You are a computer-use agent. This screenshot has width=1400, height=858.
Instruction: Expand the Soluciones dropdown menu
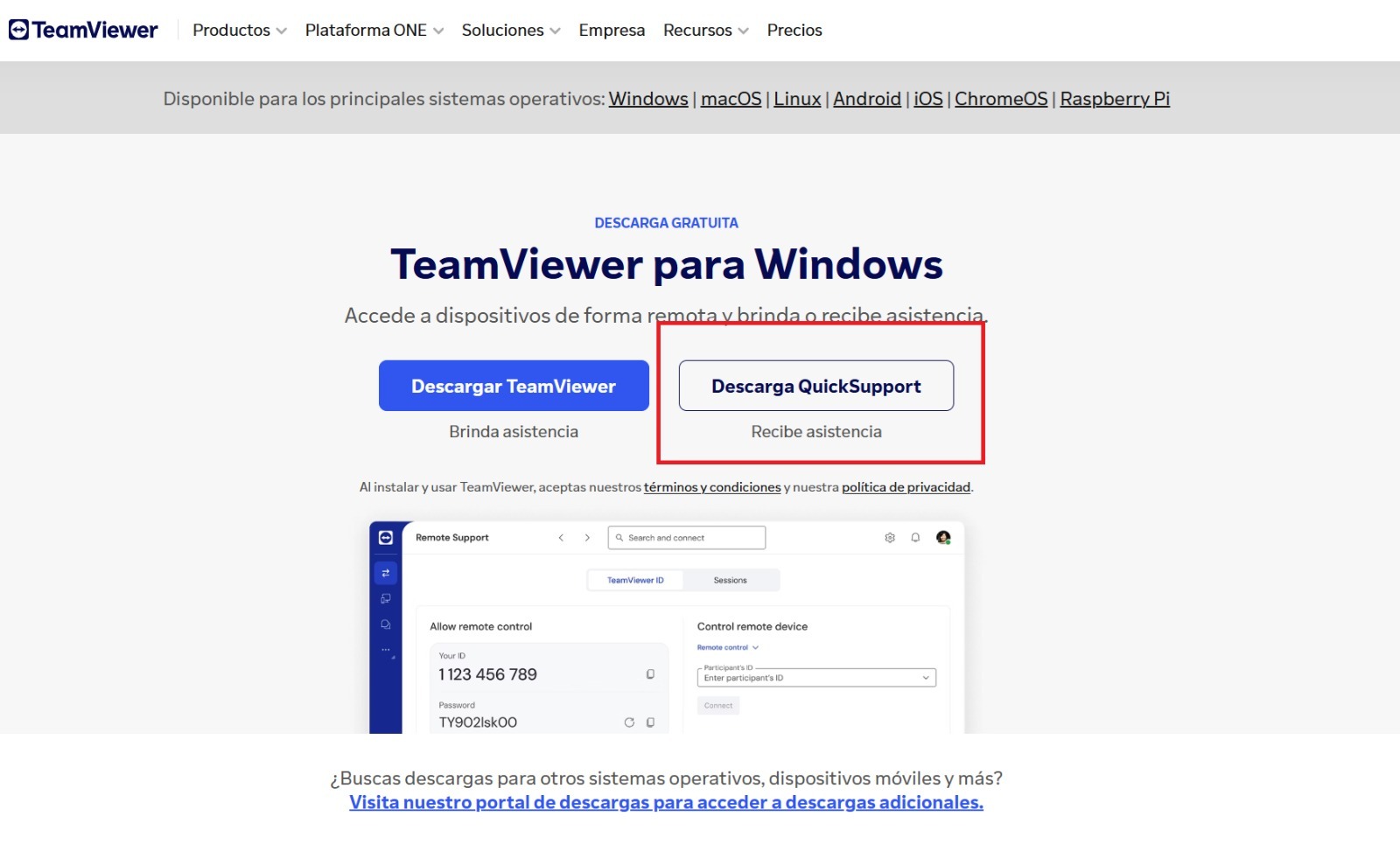(x=511, y=30)
